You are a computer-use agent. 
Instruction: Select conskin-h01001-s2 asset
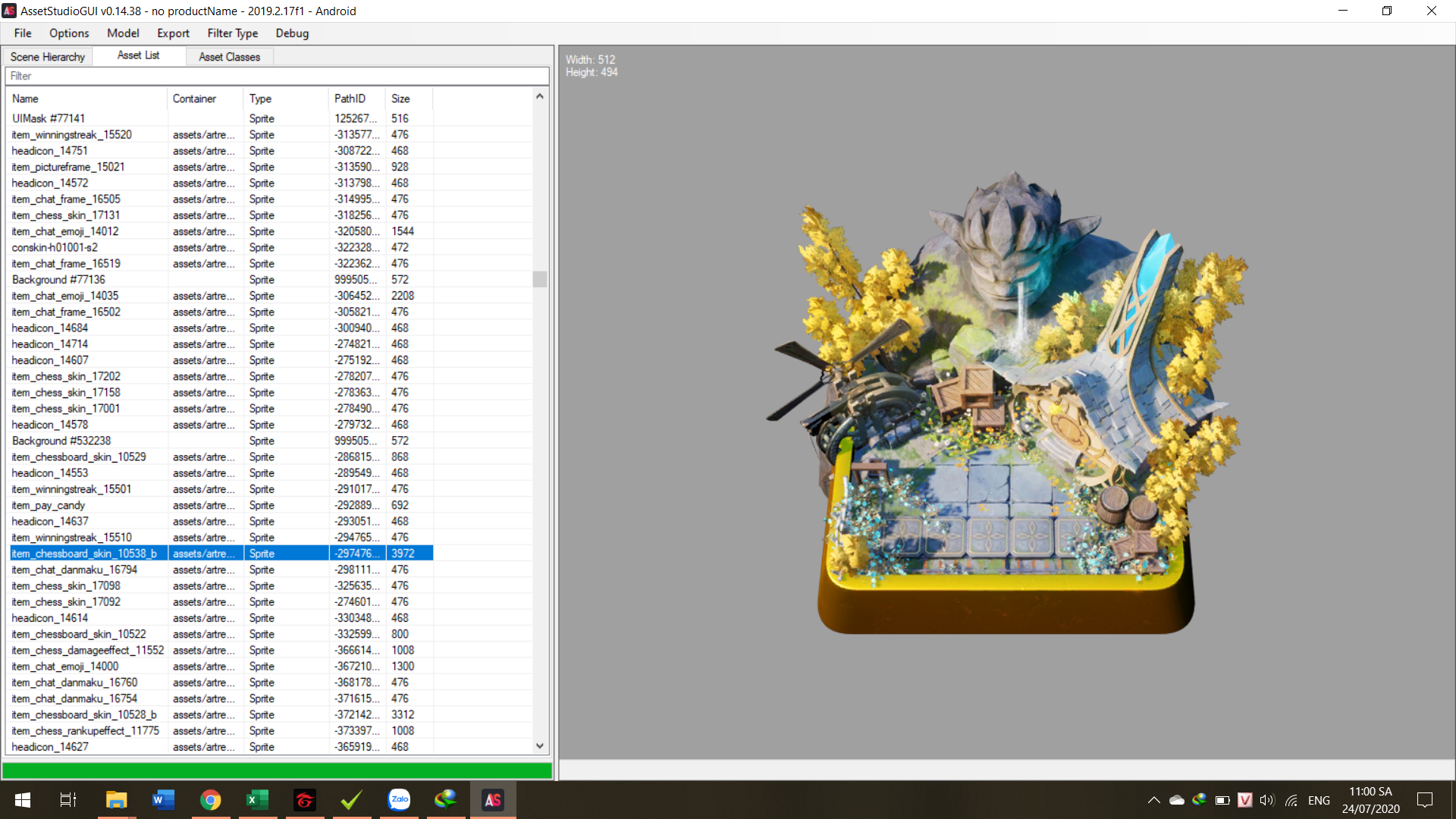221,247
